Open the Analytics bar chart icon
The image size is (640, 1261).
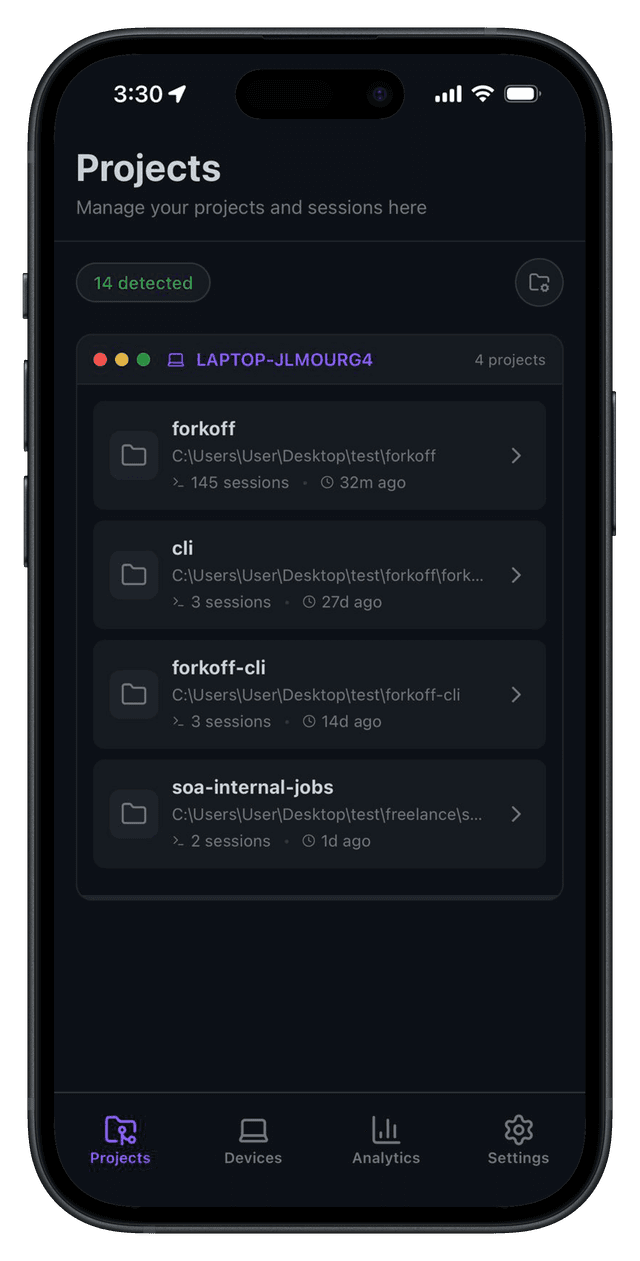pos(386,1130)
